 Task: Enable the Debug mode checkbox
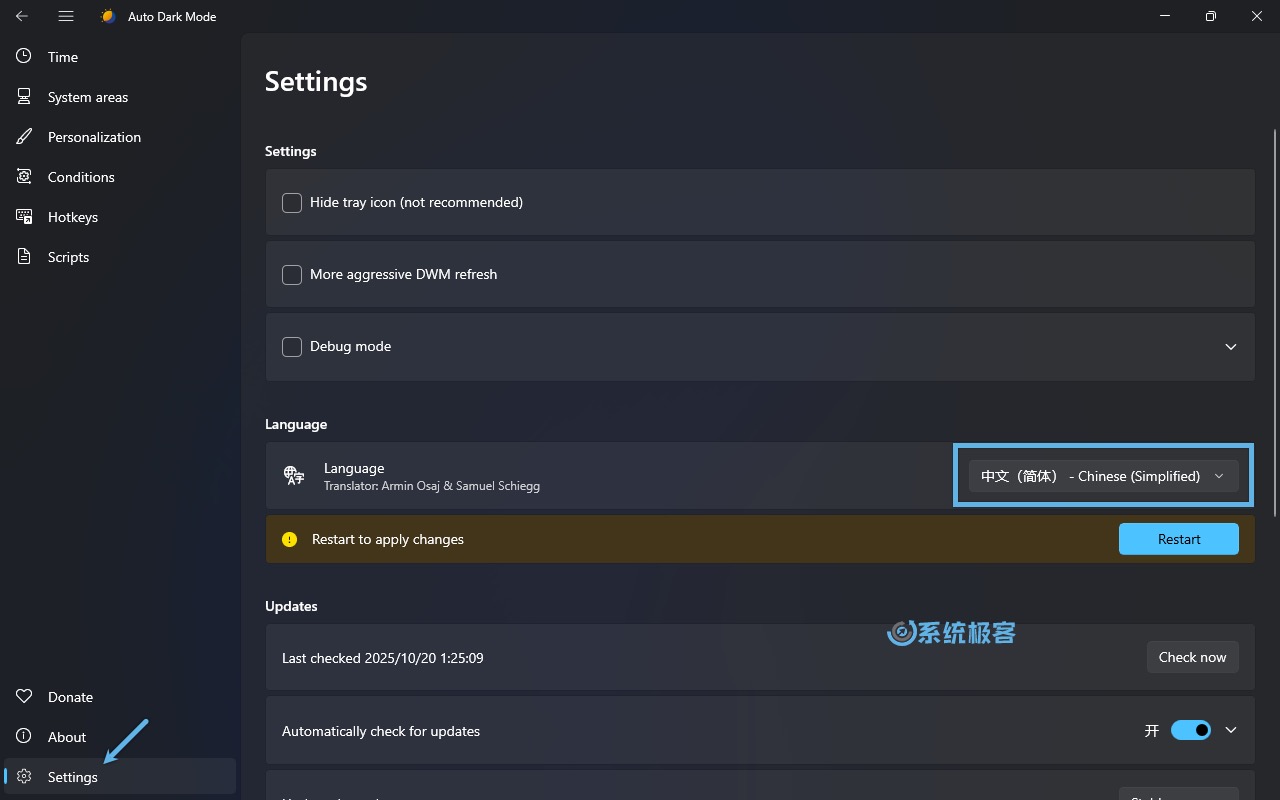[292, 347]
